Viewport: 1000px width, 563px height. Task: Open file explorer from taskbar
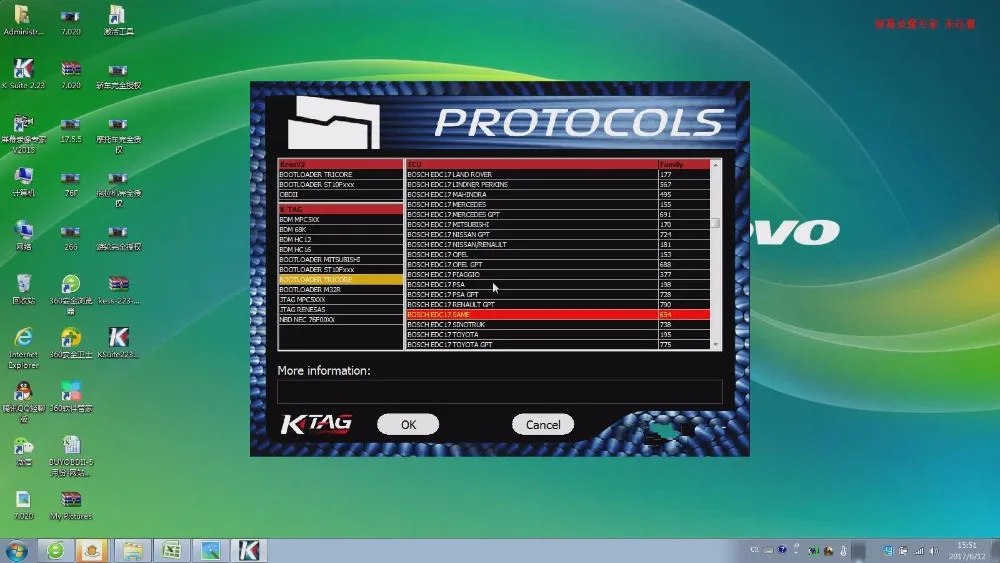coord(133,550)
